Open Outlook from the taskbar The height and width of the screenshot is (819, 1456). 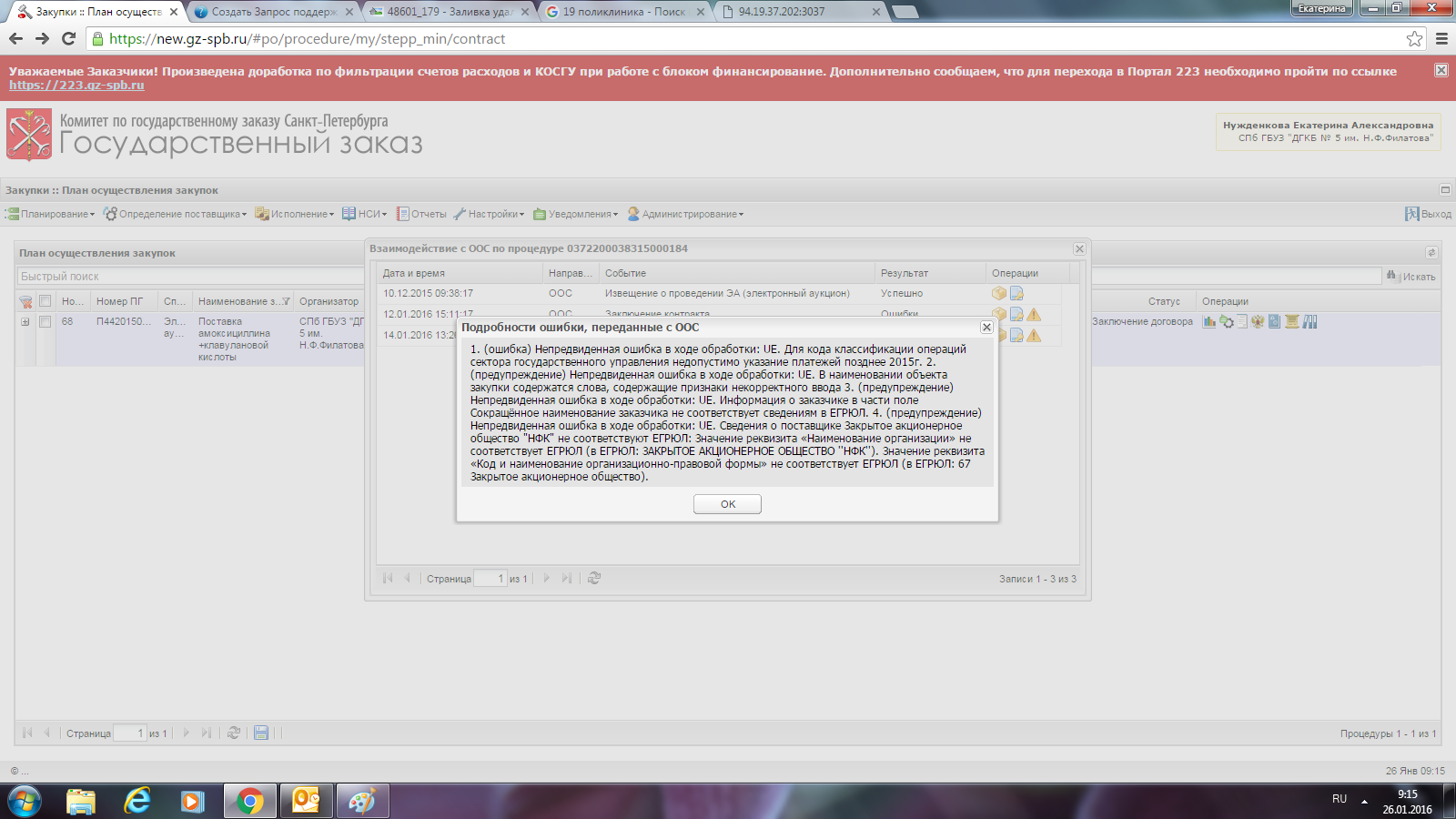[x=306, y=801]
